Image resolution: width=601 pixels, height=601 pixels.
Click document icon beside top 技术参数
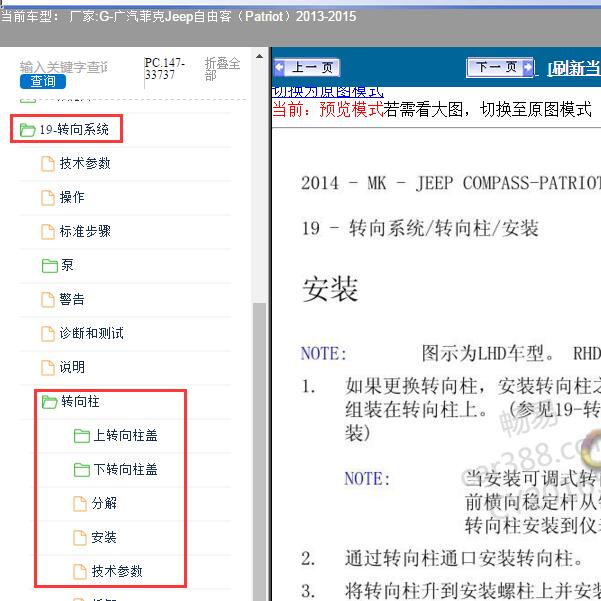(x=48, y=164)
